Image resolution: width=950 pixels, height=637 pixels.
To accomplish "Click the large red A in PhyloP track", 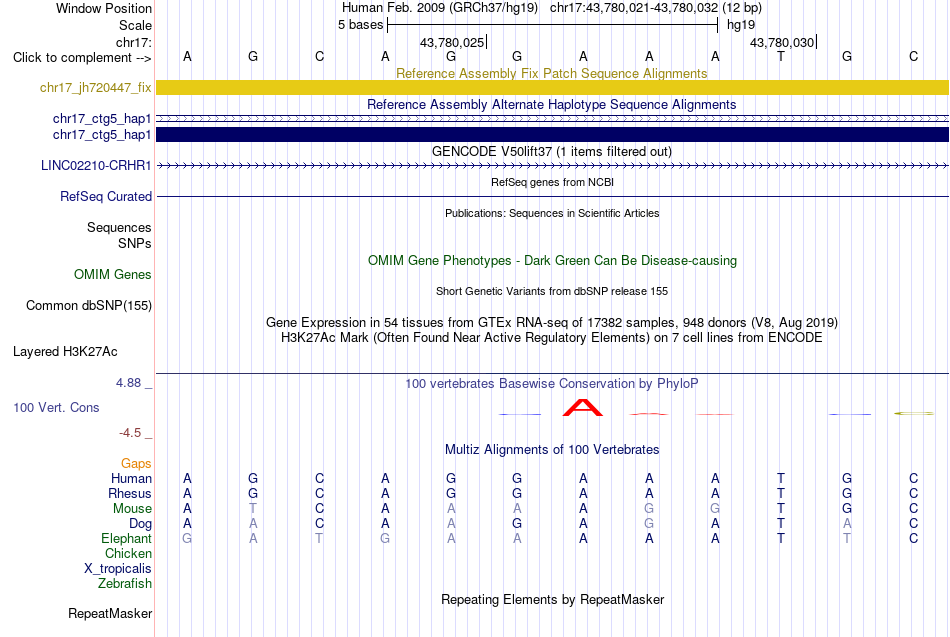I will pyautogui.click(x=583, y=407).
